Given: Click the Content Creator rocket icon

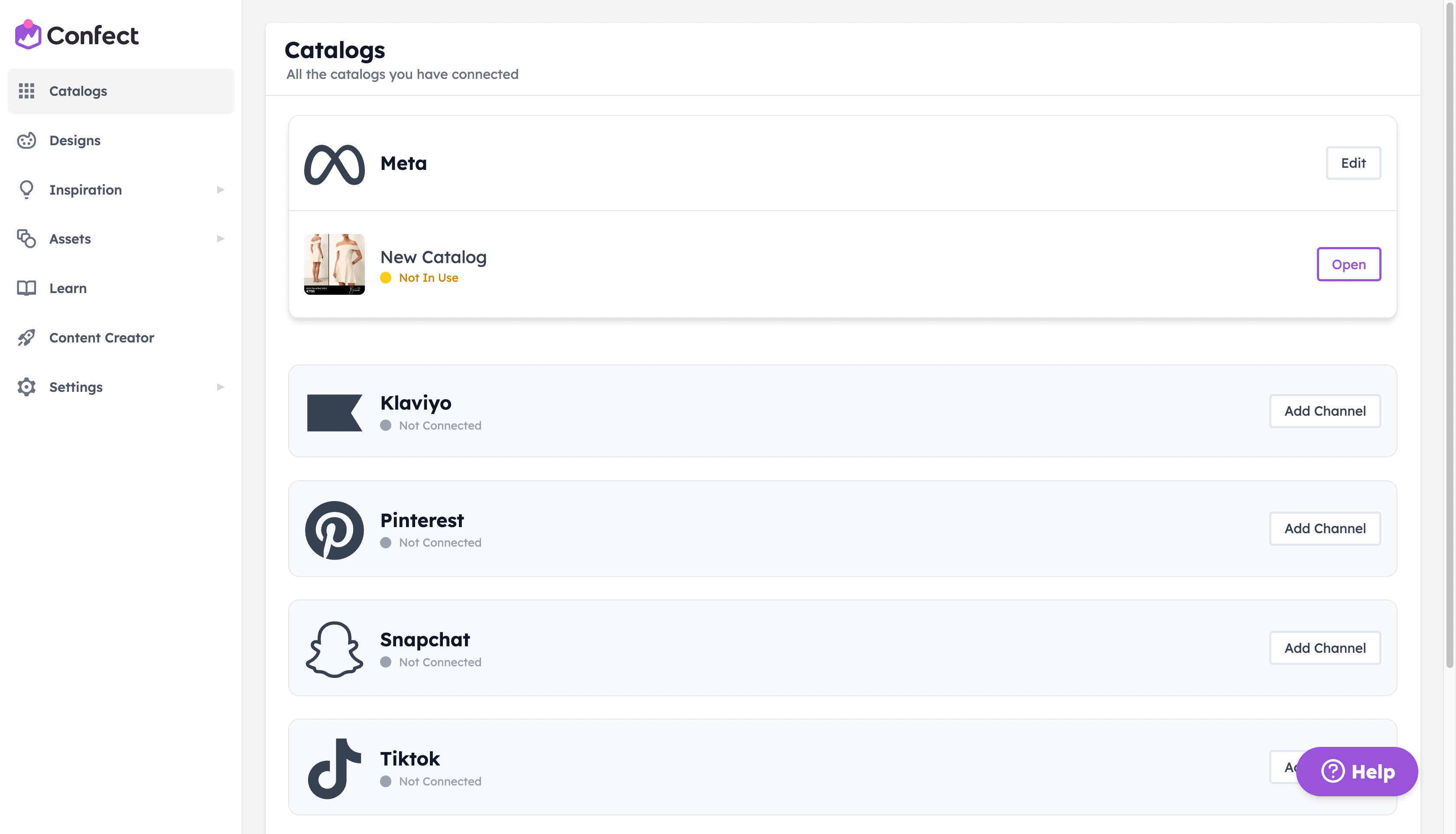Looking at the screenshot, I should tap(26, 337).
